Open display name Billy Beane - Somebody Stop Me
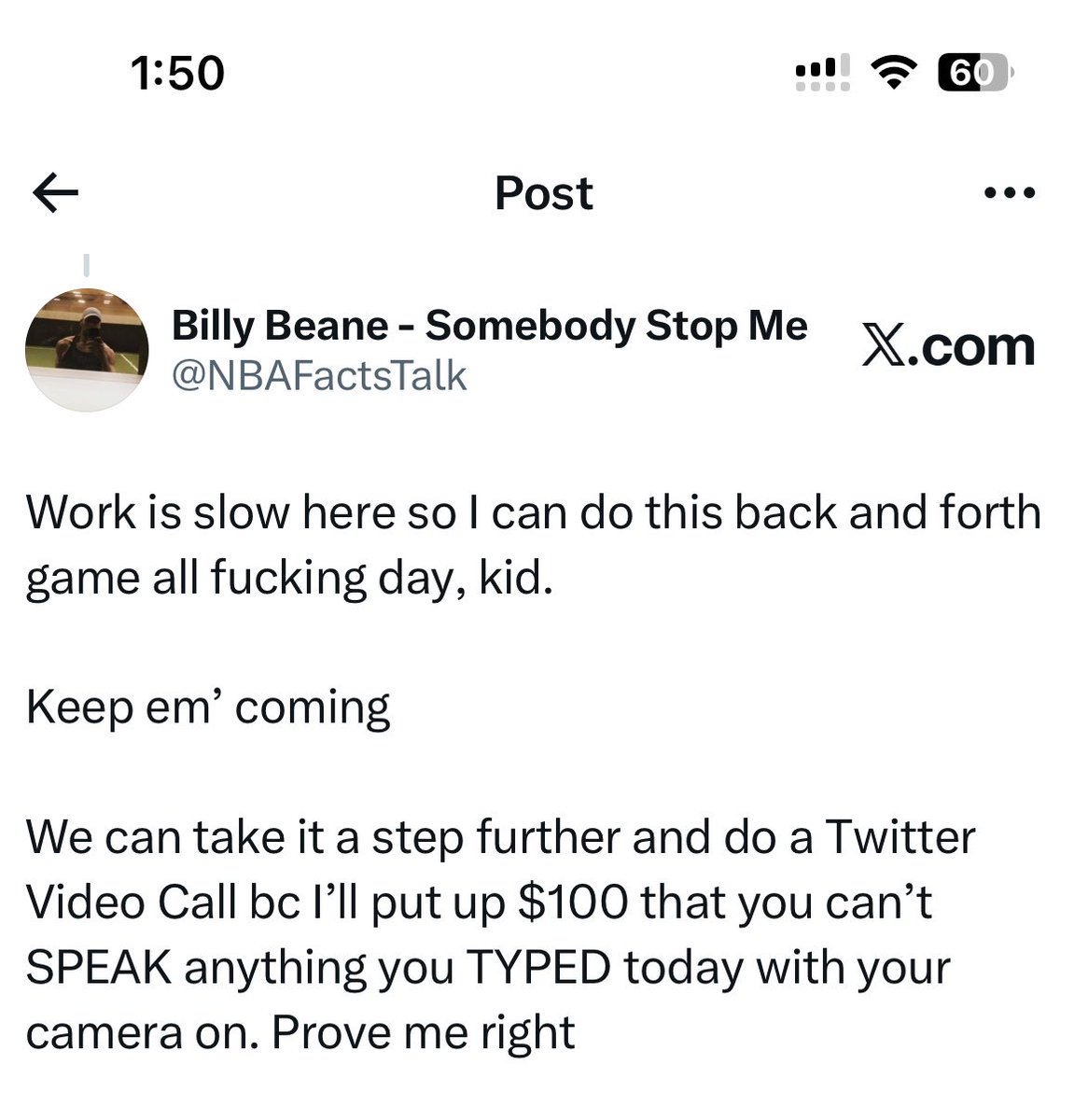This screenshot has width=1088, height=1120. [x=490, y=326]
